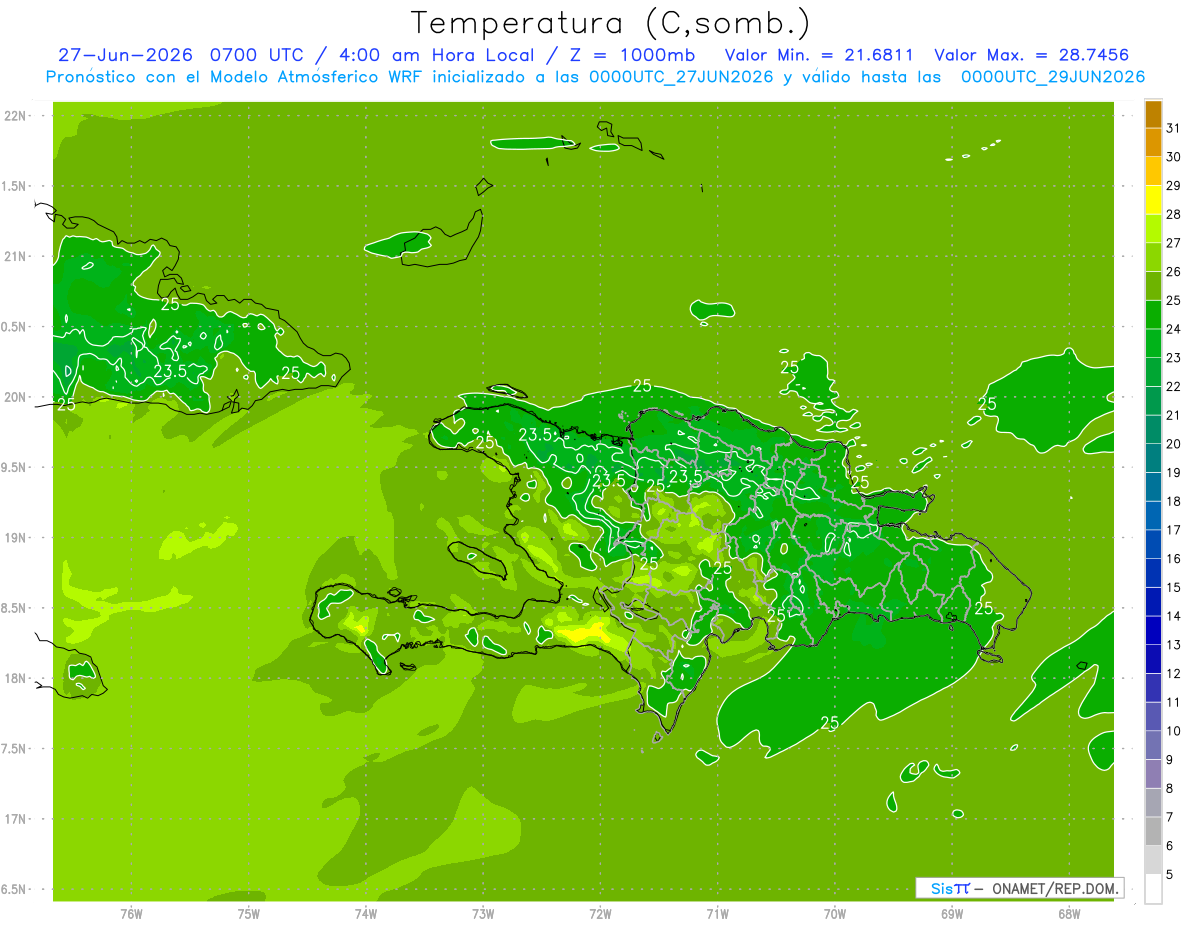Viewport: 1200px width, 927px height.
Task: Click the colorbar label '5'
Action: pos(1170,875)
